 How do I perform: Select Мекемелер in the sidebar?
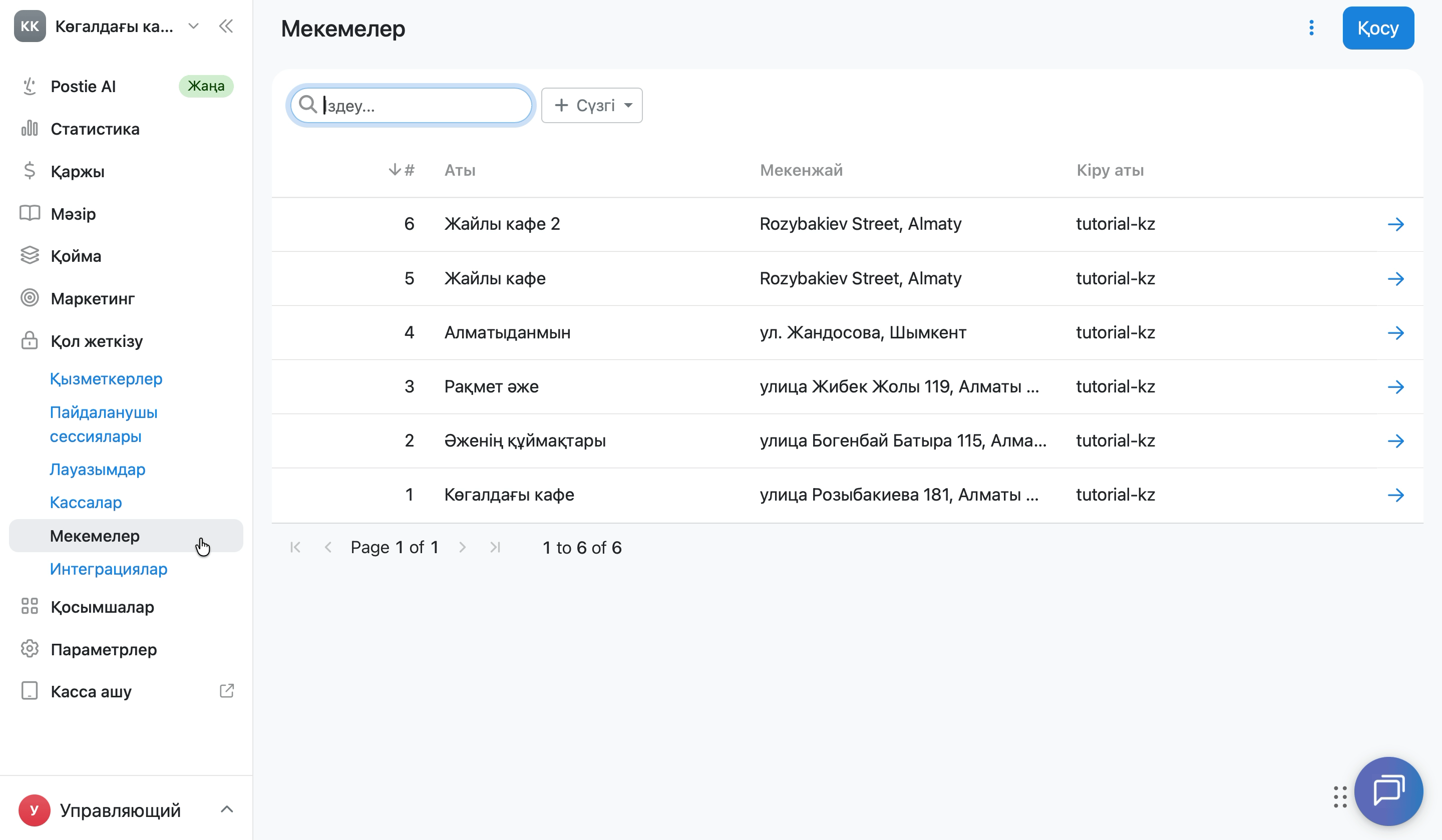[x=126, y=536]
